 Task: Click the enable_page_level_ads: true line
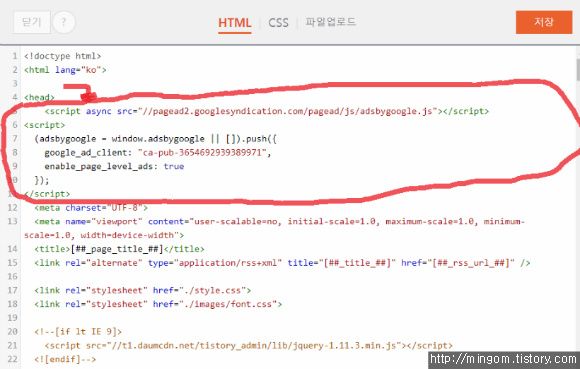(x=114, y=166)
